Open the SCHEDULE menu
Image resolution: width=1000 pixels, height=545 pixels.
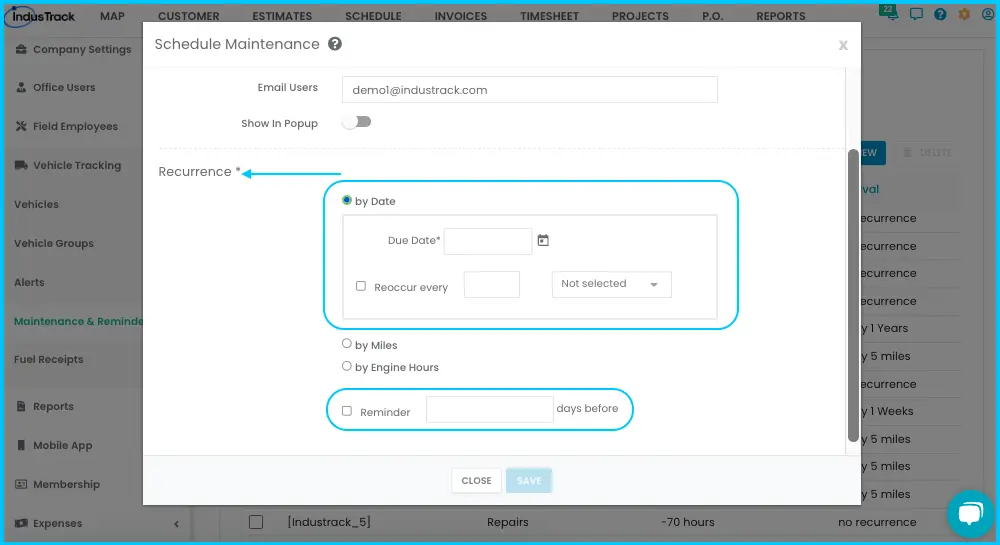(374, 16)
